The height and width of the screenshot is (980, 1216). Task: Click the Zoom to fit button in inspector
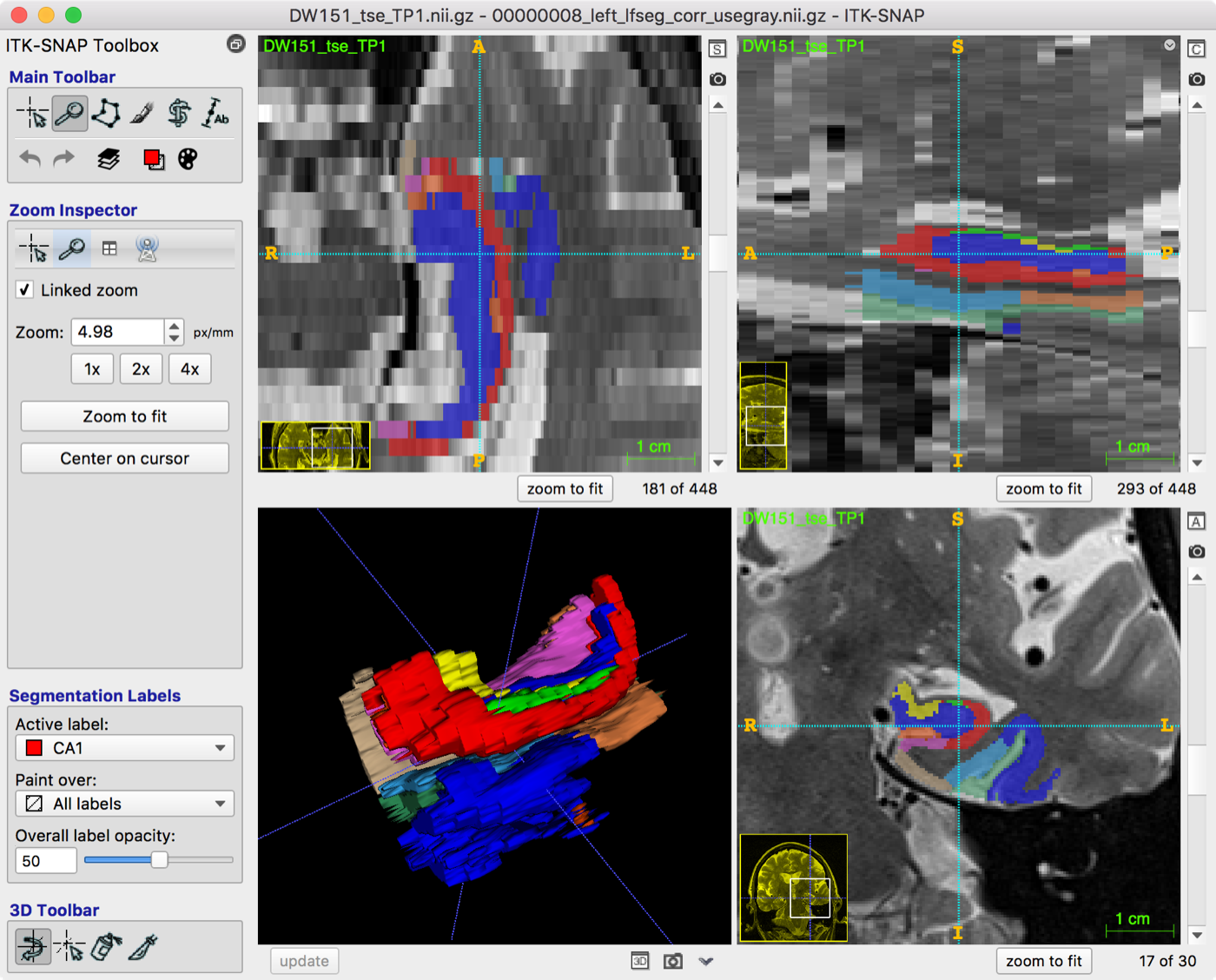click(x=125, y=416)
